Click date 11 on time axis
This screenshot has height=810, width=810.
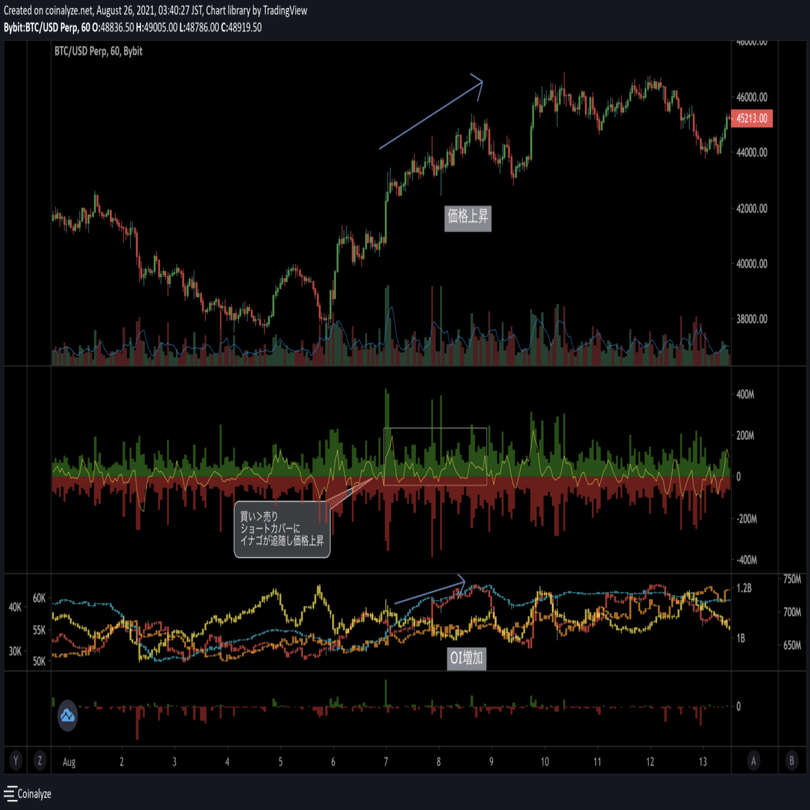597,762
